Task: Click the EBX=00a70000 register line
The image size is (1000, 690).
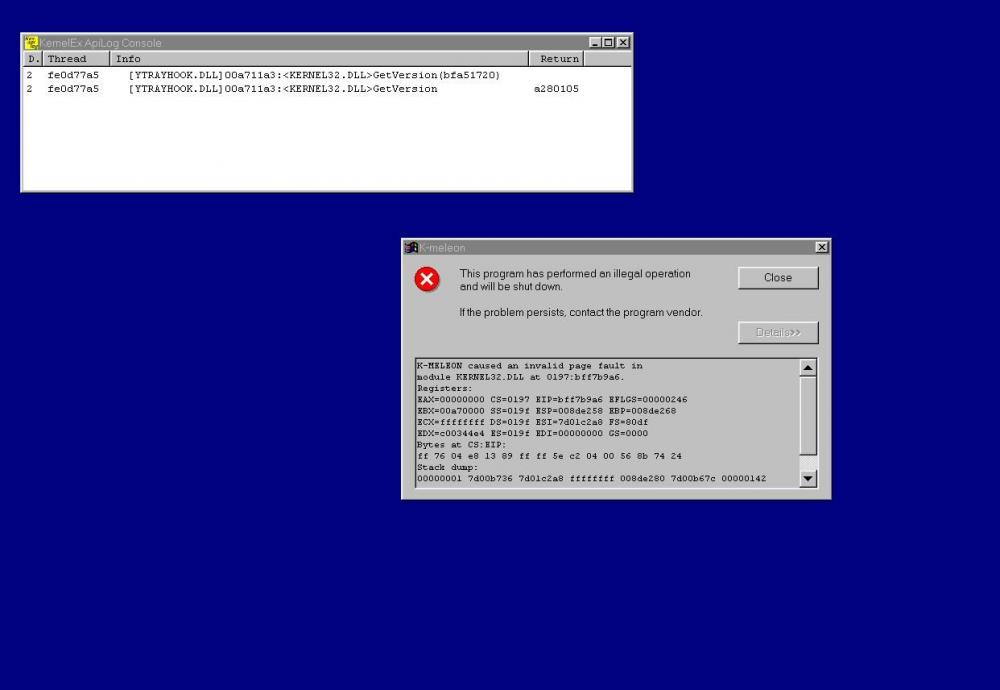Action: (547, 411)
